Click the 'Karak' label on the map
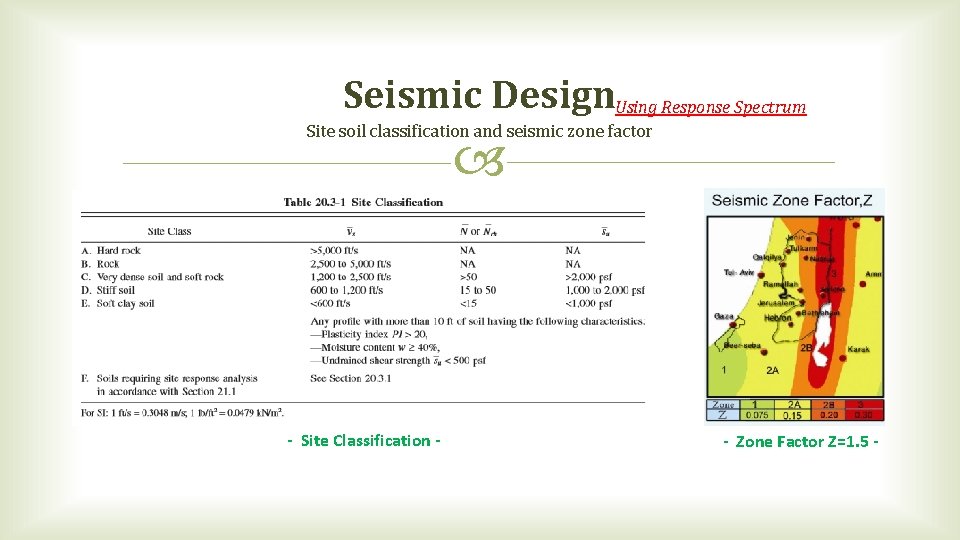 [x=858, y=349]
